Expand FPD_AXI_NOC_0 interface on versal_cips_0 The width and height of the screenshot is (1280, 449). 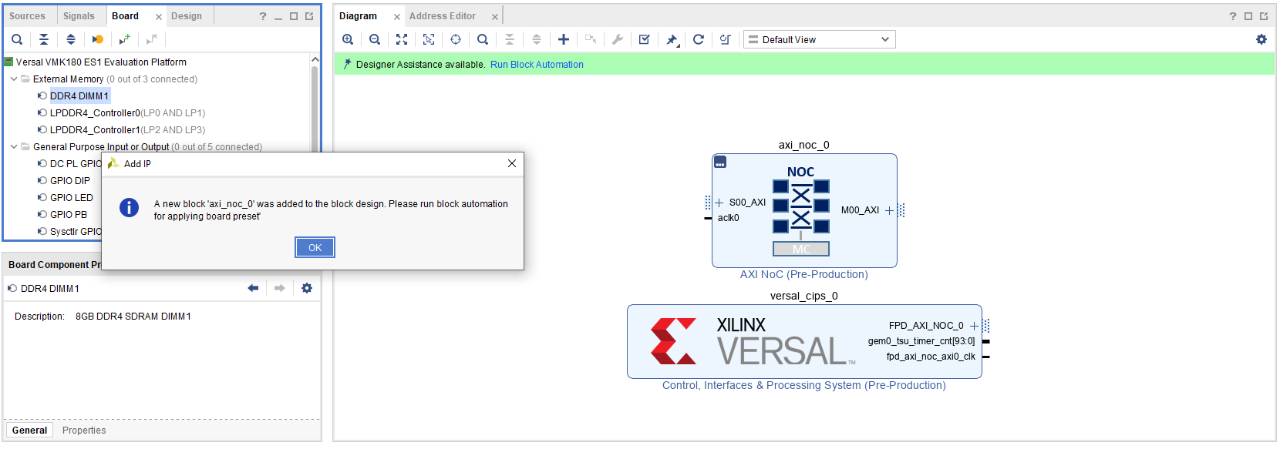(x=974, y=326)
